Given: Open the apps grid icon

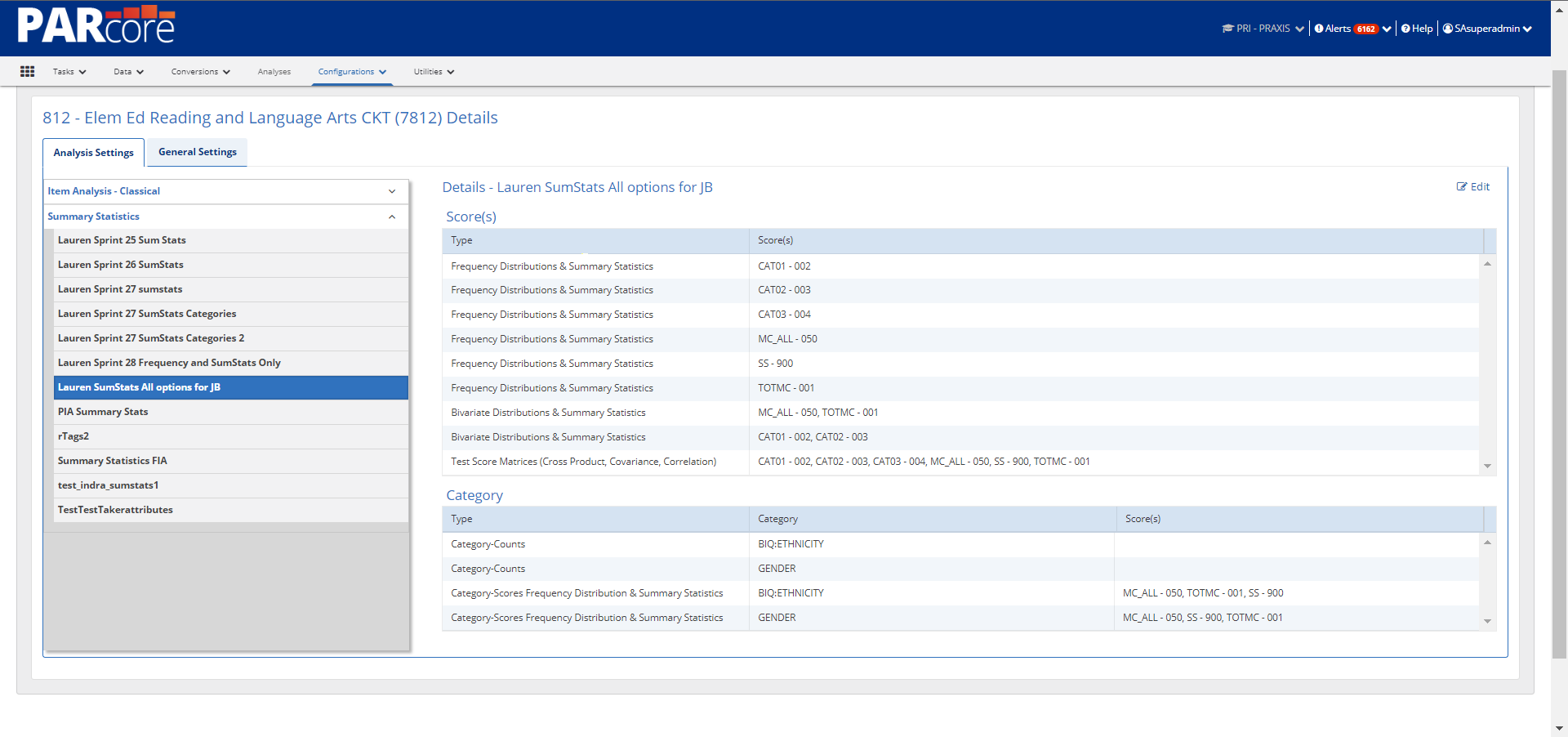Looking at the screenshot, I should pyautogui.click(x=27, y=72).
